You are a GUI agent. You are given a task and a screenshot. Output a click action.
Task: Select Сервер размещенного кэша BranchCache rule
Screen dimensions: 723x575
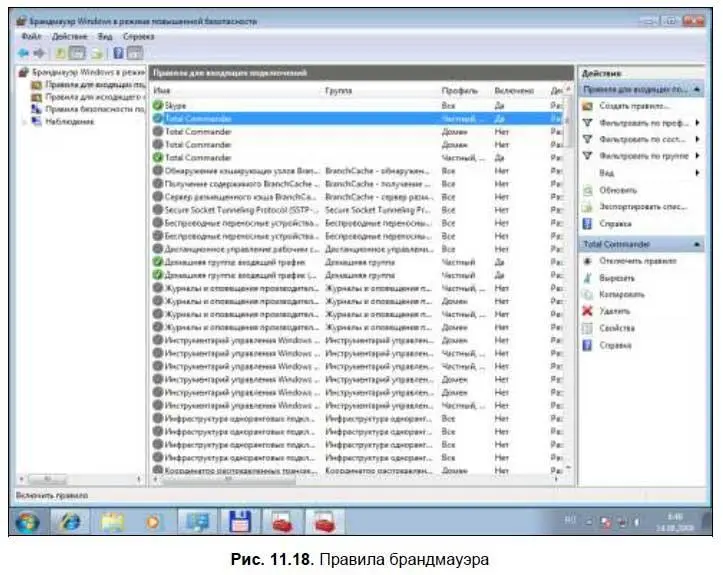click(x=357, y=197)
